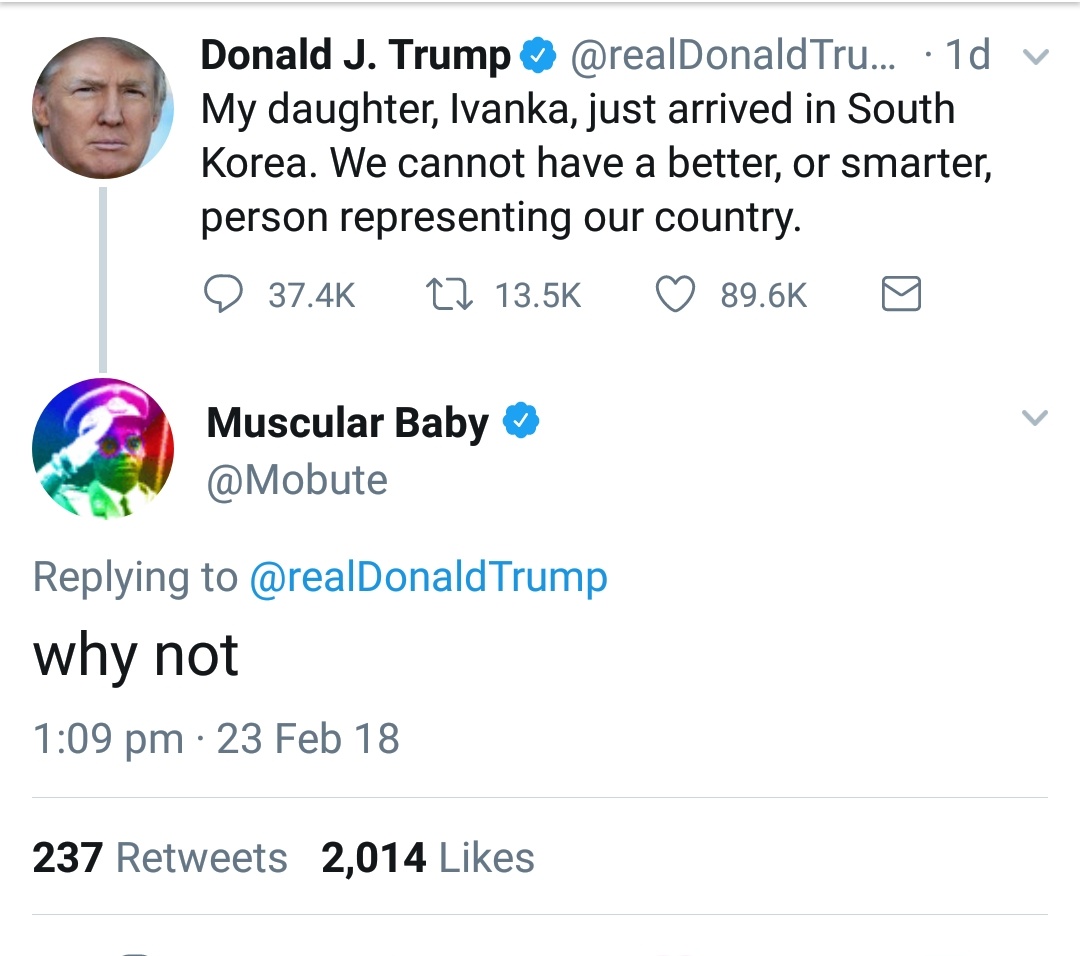The image size is (1080, 956).
Task: Click the @realDonaldTru... handle in the tweet header
Action: (732, 56)
